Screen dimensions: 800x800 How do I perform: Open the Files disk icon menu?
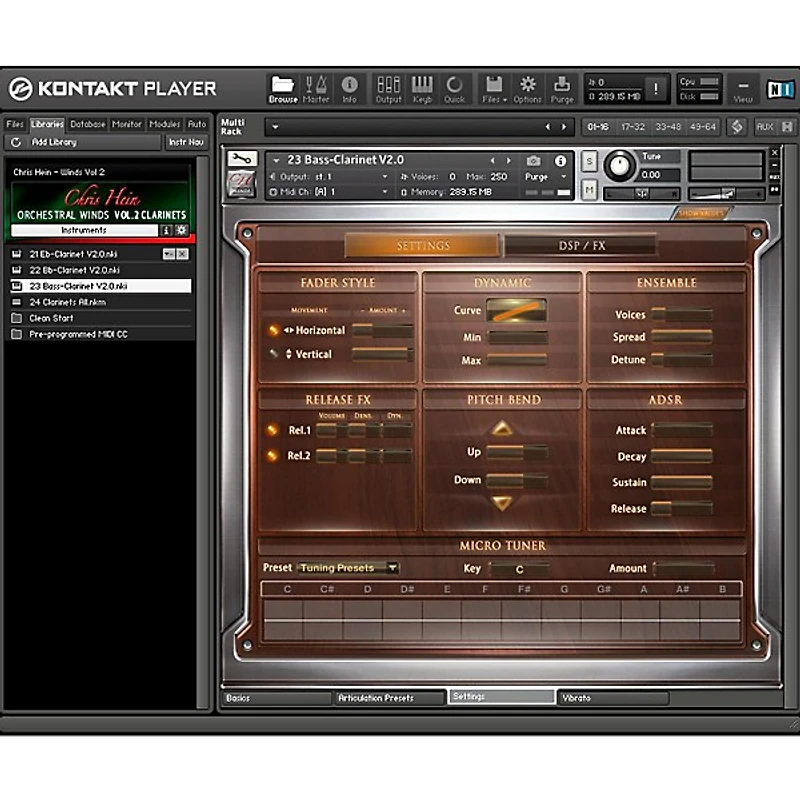coord(494,90)
